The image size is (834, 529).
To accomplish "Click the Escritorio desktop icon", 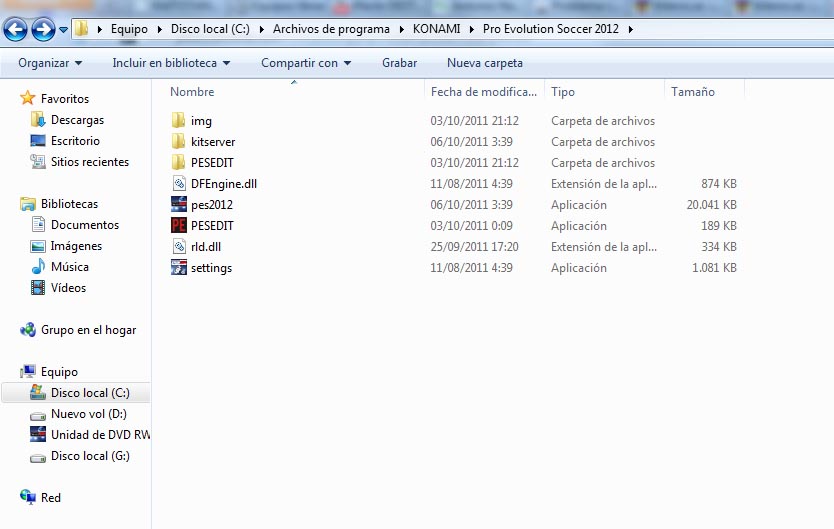I will point(38,140).
